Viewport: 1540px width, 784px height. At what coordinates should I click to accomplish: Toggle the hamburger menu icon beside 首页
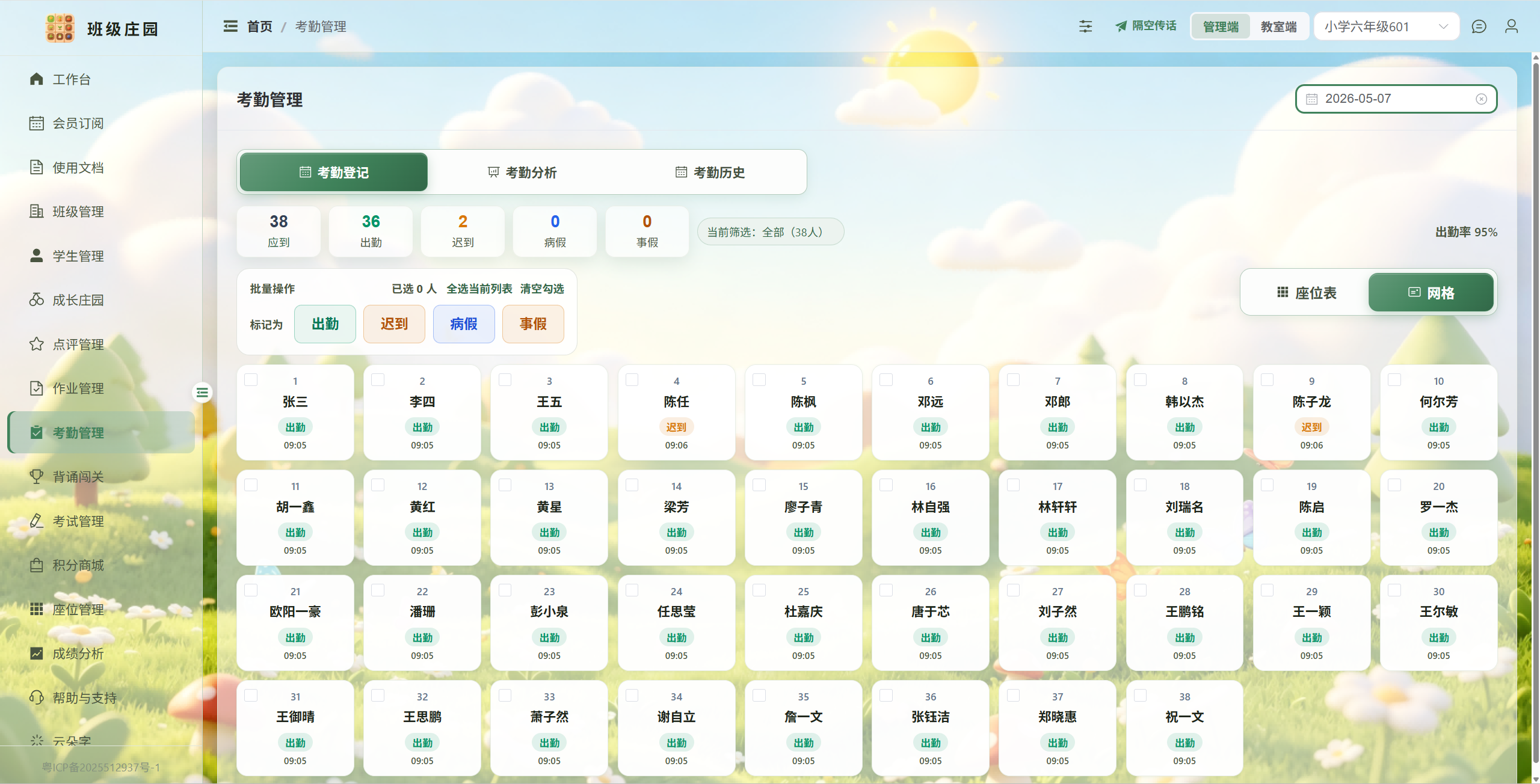pos(230,26)
